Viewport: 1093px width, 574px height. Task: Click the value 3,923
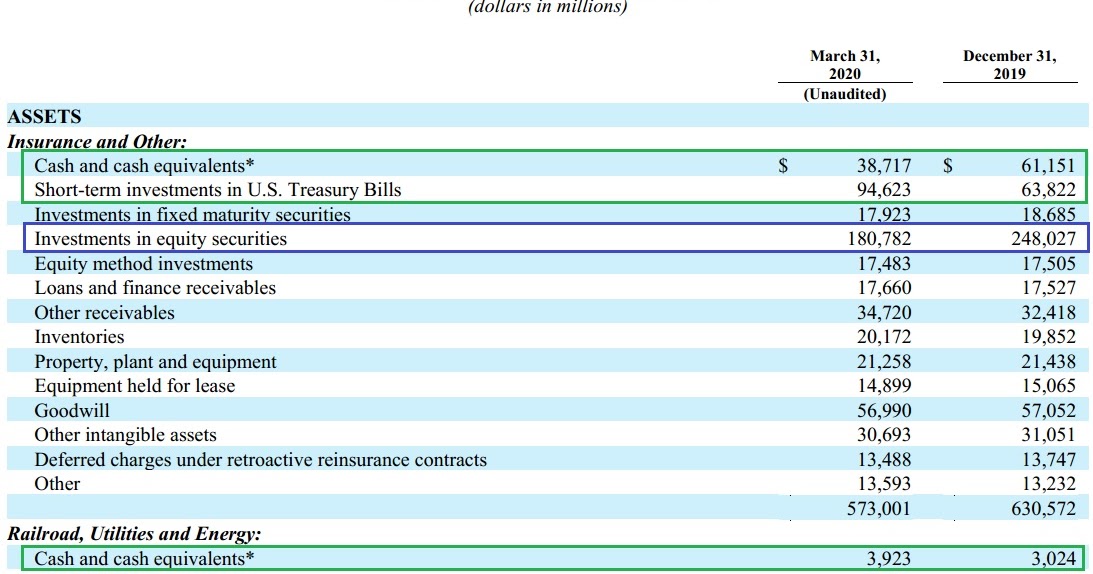(889, 559)
